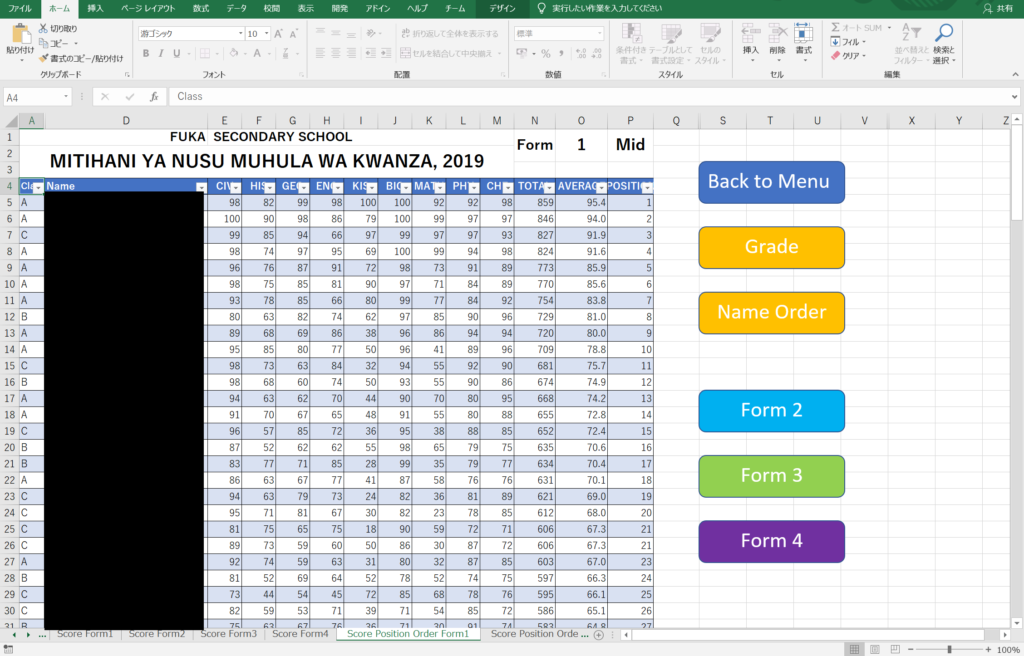Click the Clear eraser icon
This screenshot has height=656, width=1024.
(x=836, y=56)
